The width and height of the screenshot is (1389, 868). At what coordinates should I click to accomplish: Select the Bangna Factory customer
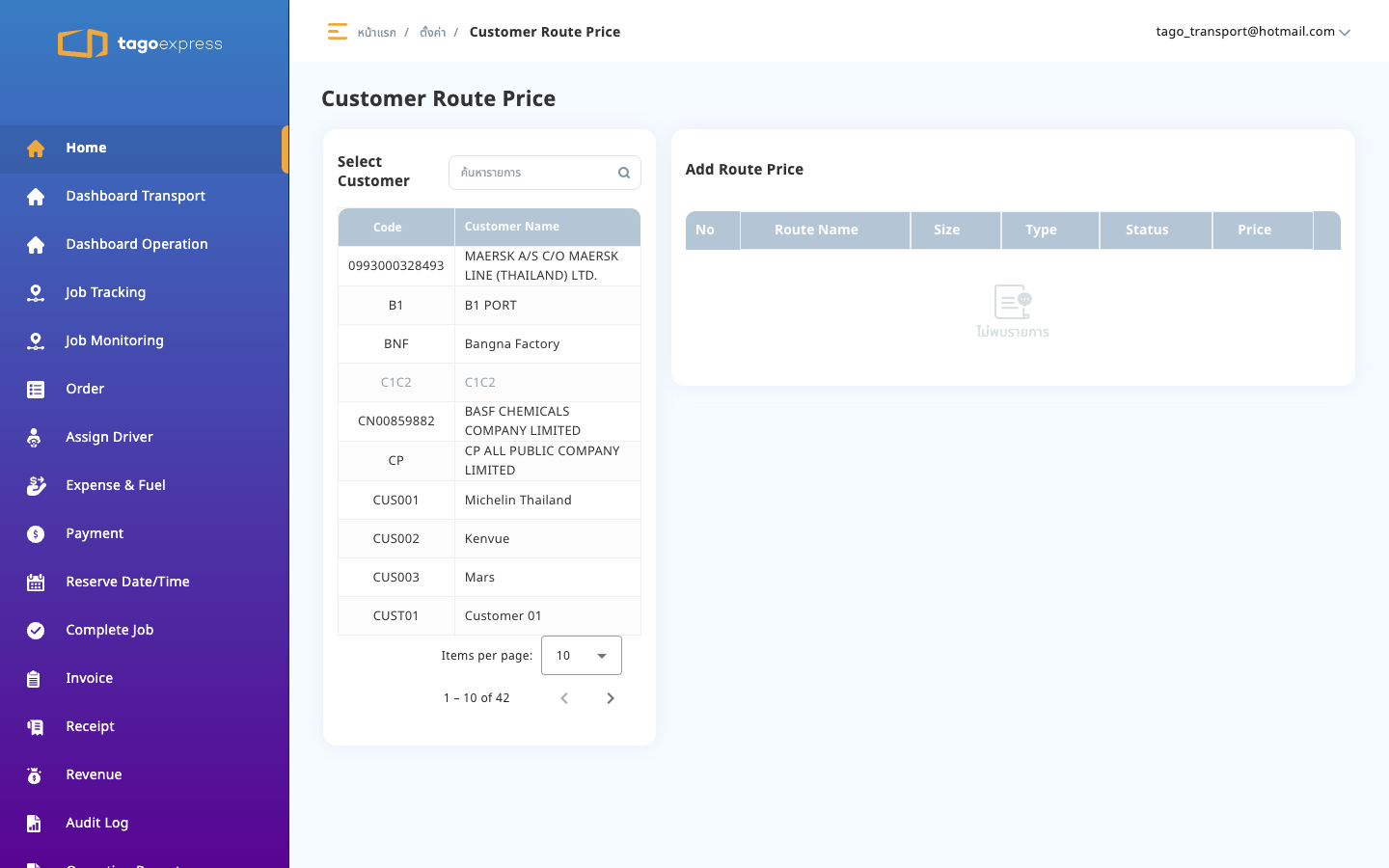(489, 344)
